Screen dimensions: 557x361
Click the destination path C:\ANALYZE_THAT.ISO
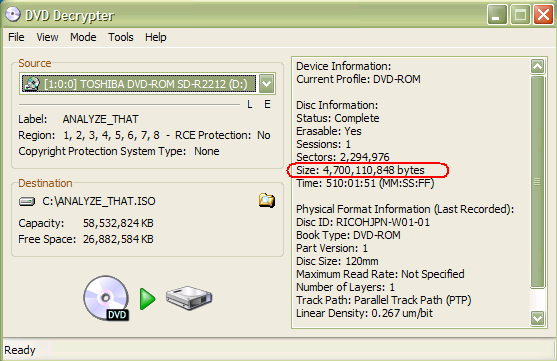point(99,201)
